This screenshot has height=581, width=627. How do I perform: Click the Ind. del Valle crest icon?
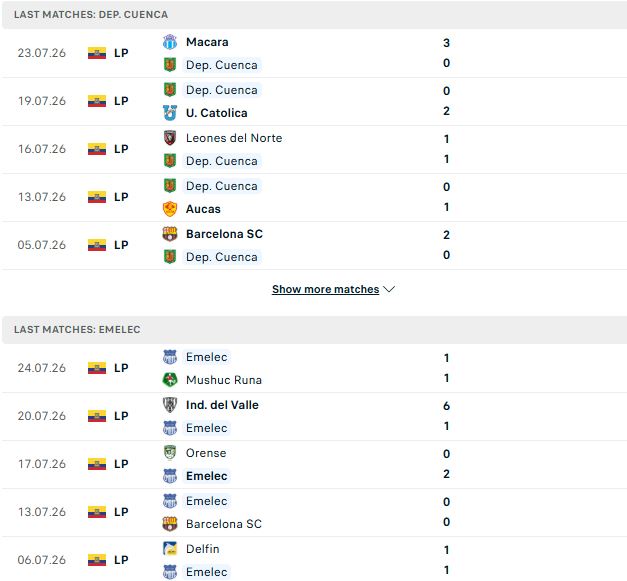(x=170, y=405)
